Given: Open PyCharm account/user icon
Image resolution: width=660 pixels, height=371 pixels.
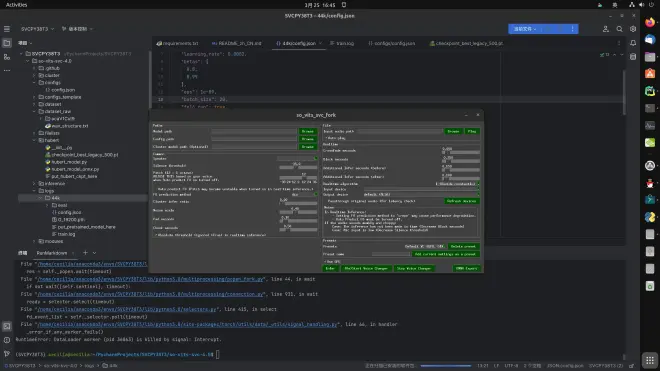Looking at the screenshot, I should coord(606,29).
